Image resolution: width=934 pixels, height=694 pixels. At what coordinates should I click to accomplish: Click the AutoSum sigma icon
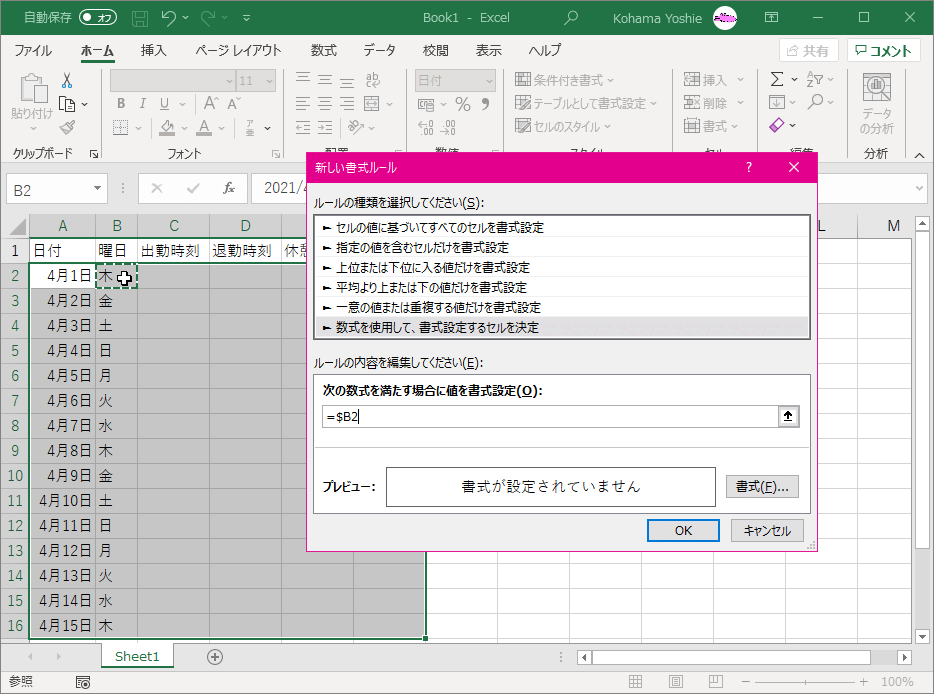777,80
